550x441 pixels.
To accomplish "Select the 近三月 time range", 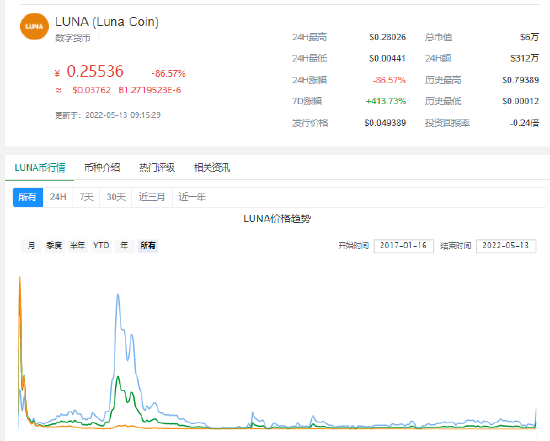I will (152, 197).
